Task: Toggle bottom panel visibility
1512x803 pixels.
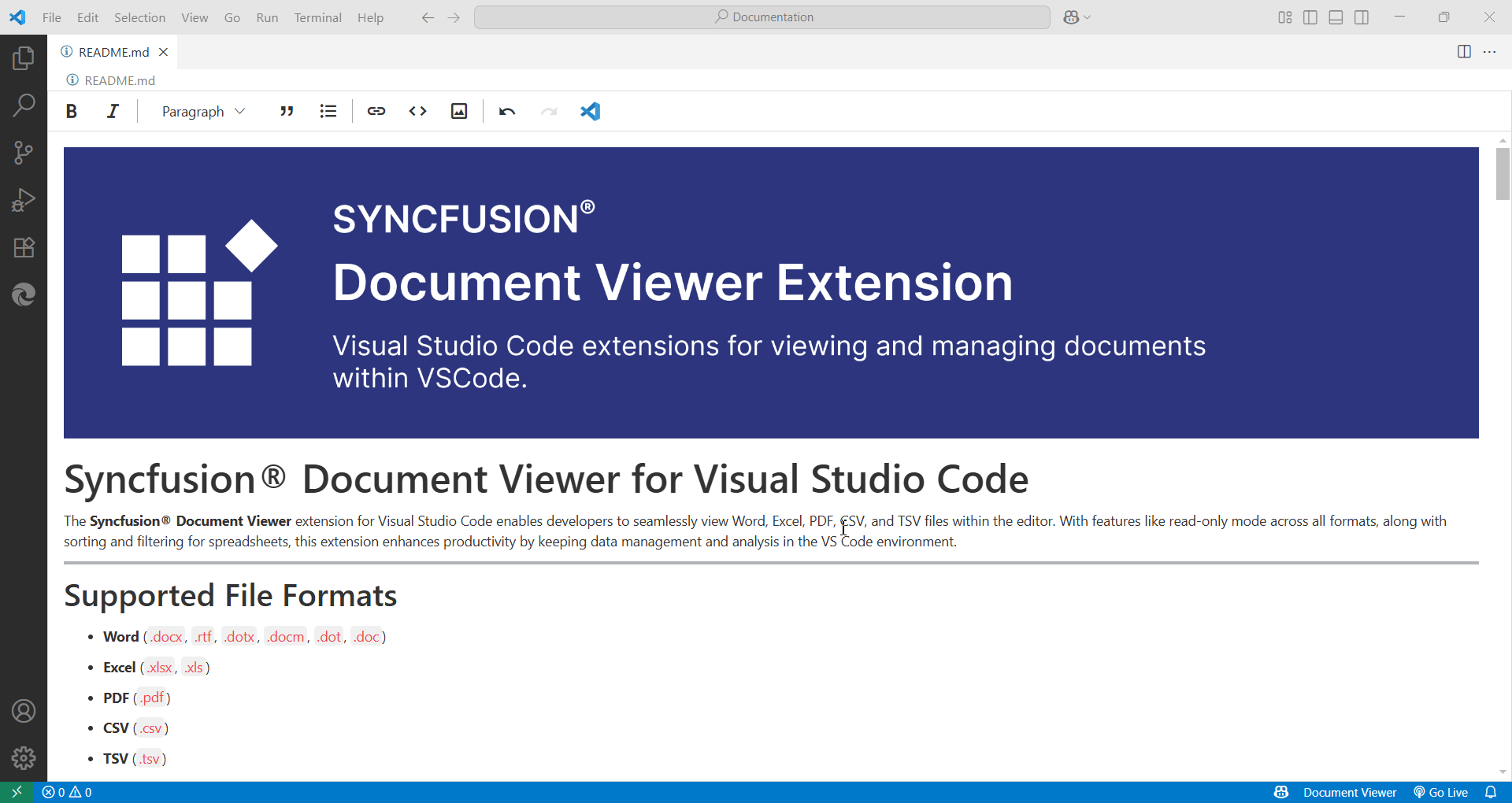Action: (1336, 17)
